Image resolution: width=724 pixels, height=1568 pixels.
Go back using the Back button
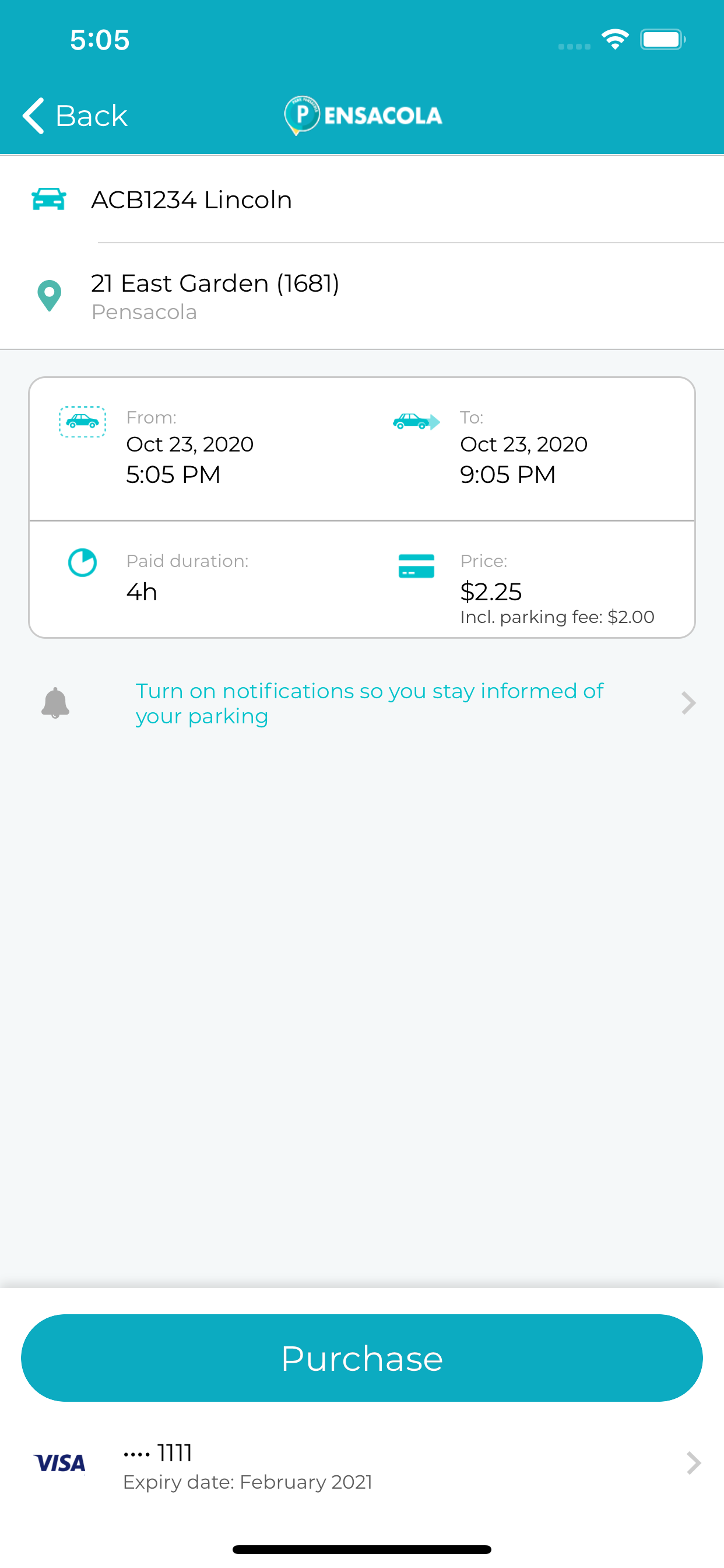click(x=75, y=115)
